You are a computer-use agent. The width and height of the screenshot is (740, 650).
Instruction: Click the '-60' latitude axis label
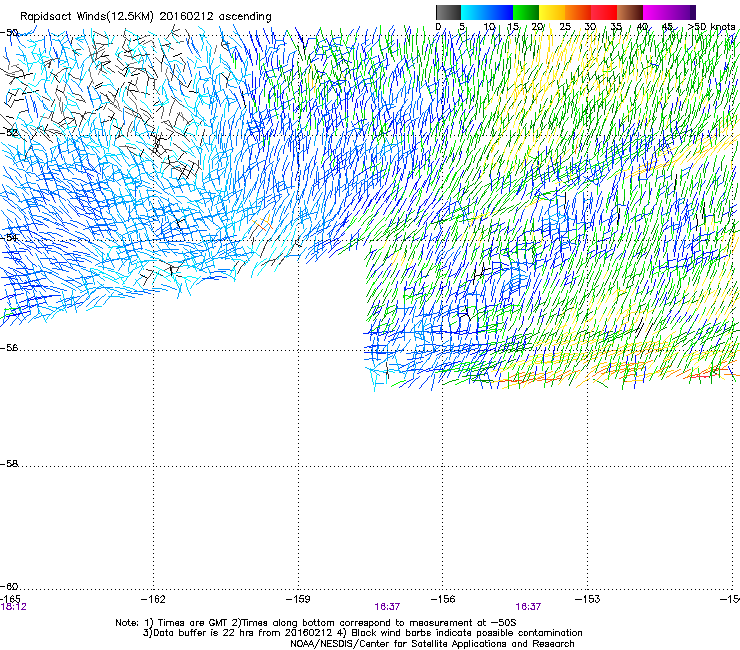click(9, 587)
